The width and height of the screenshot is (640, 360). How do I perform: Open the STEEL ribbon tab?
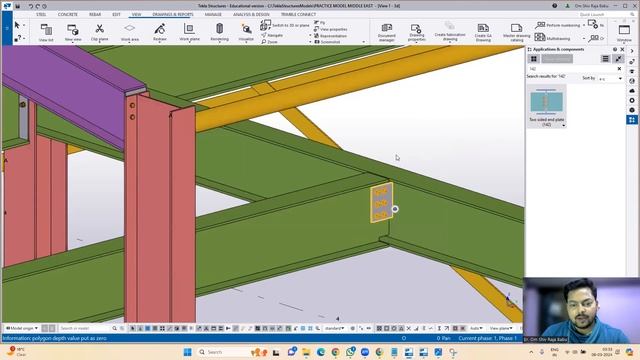41,14
